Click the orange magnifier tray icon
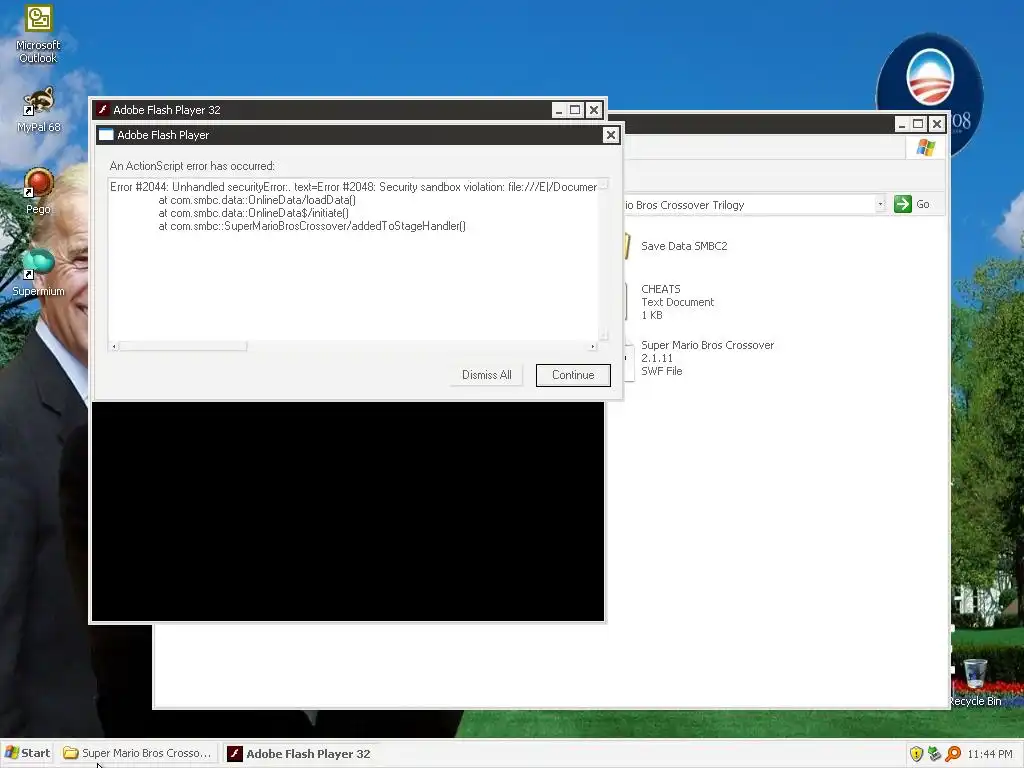The height and width of the screenshot is (768, 1024). click(953, 754)
